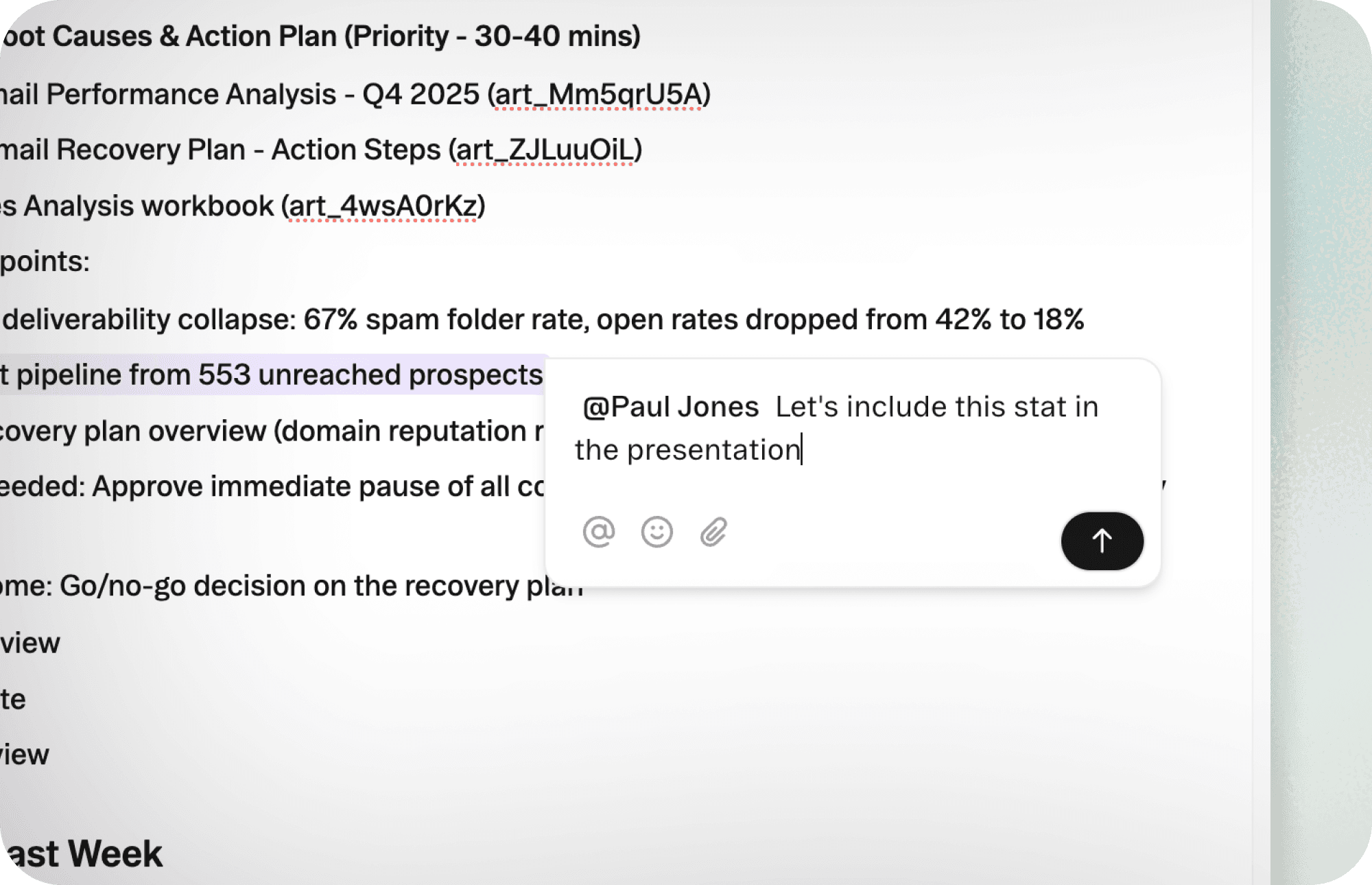The image size is (1372, 885).
Task: Click the highlighted '553 unreached prospects' text
Action: coord(370,375)
